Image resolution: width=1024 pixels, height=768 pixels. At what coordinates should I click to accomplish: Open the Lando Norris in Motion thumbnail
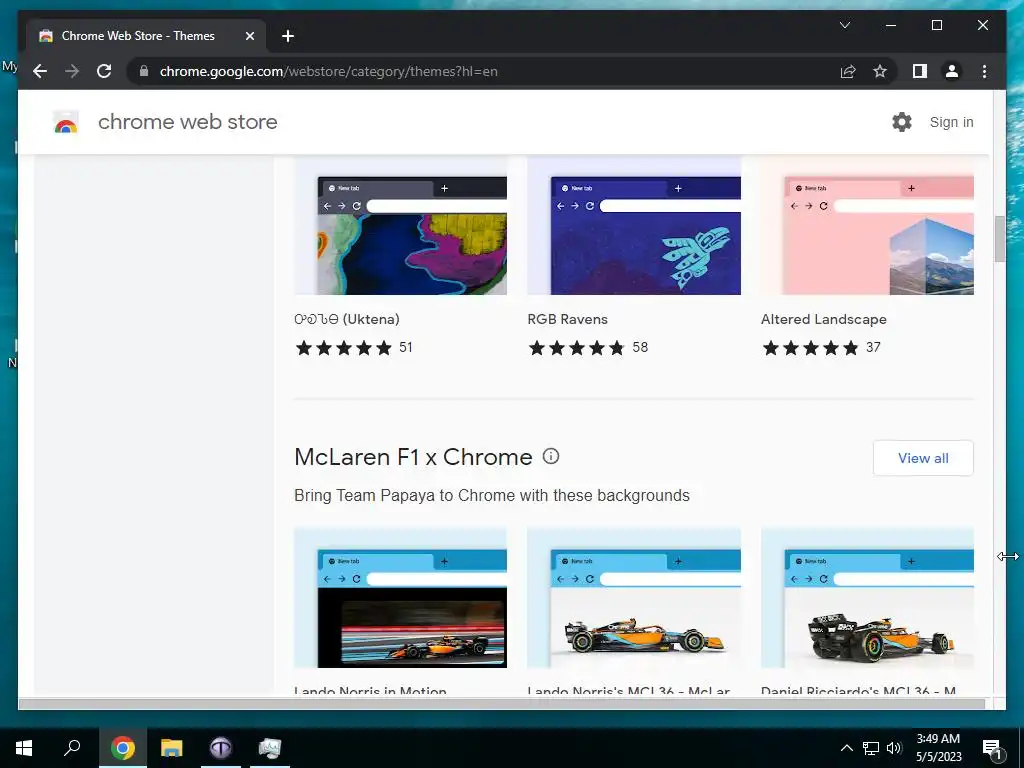click(x=400, y=598)
